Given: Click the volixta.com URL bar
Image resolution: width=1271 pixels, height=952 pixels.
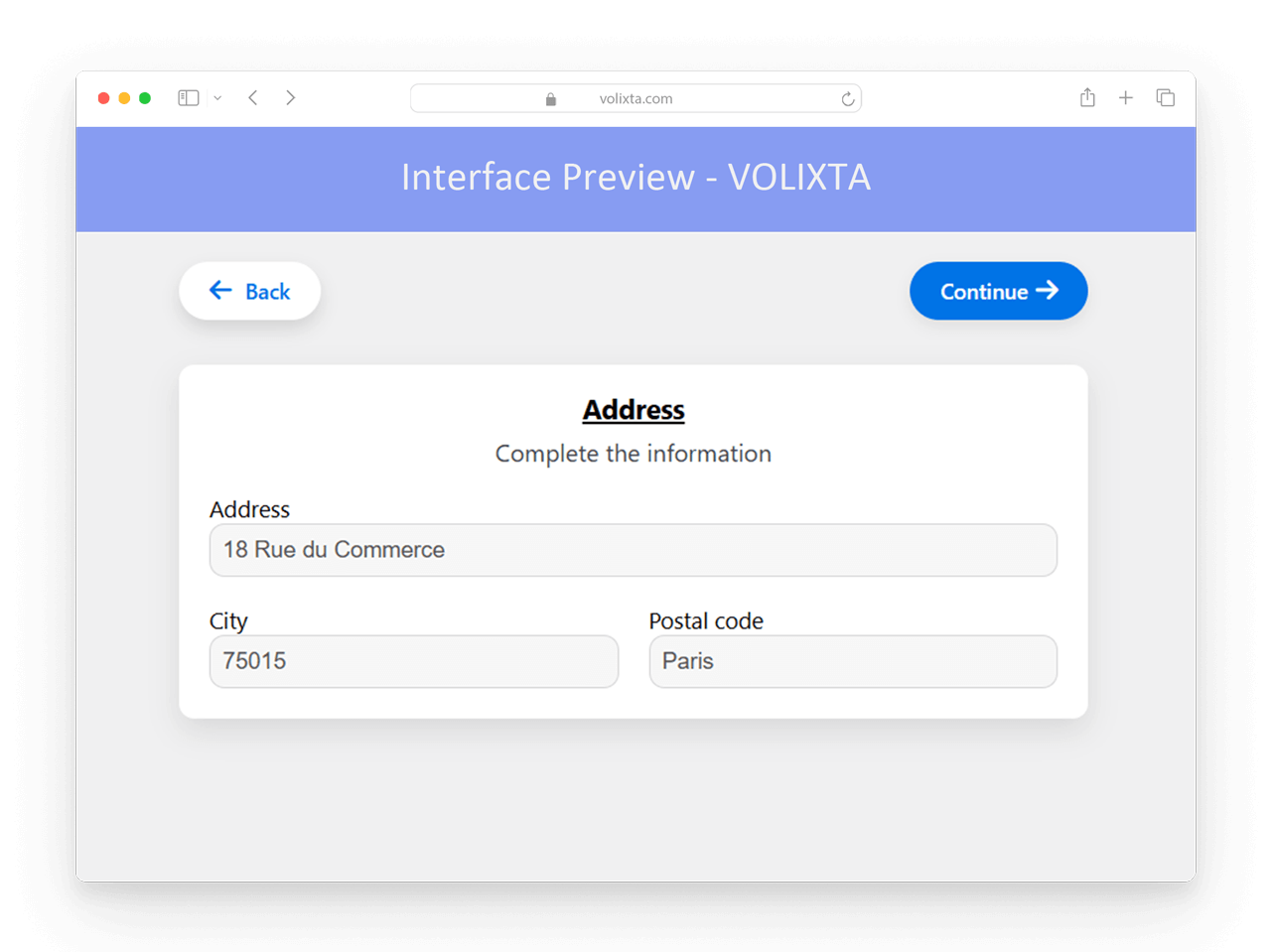Looking at the screenshot, I should [x=635, y=98].
